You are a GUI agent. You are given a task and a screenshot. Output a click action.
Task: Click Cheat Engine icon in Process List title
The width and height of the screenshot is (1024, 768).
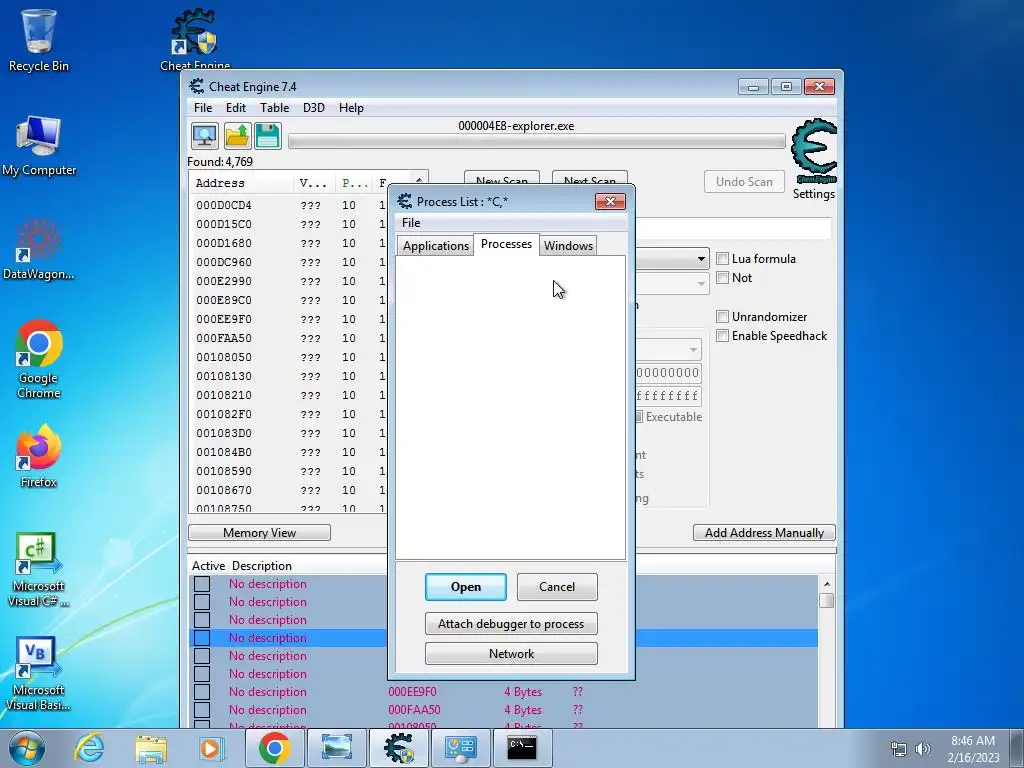405,201
